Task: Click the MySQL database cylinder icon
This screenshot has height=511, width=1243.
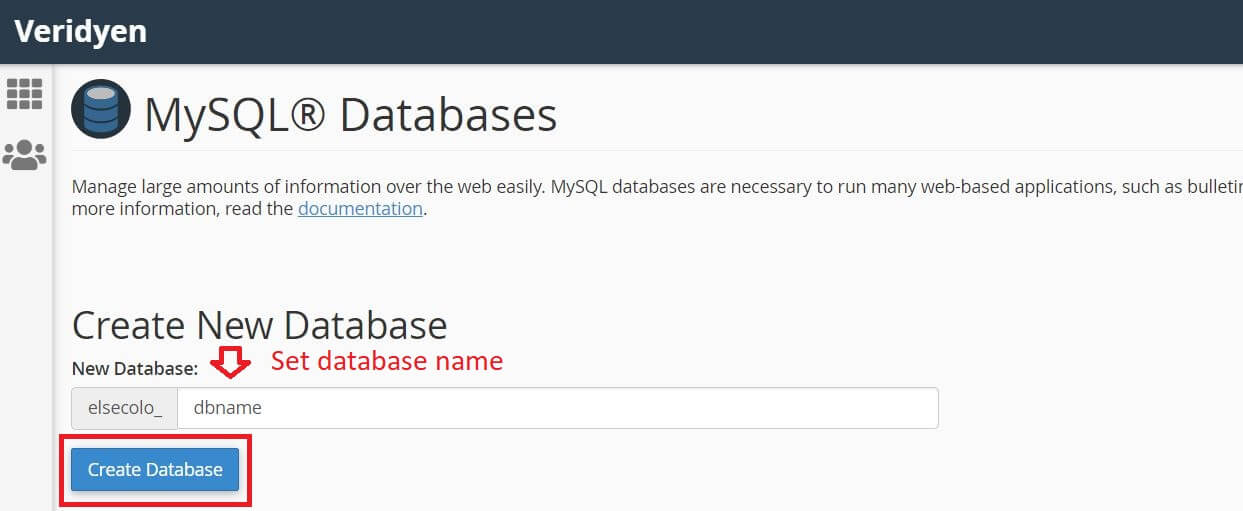Action: click(101, 109)
